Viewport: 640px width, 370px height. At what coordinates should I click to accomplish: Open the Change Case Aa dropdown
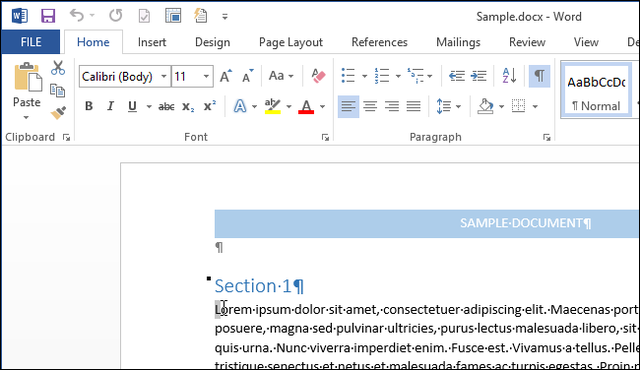281,76
